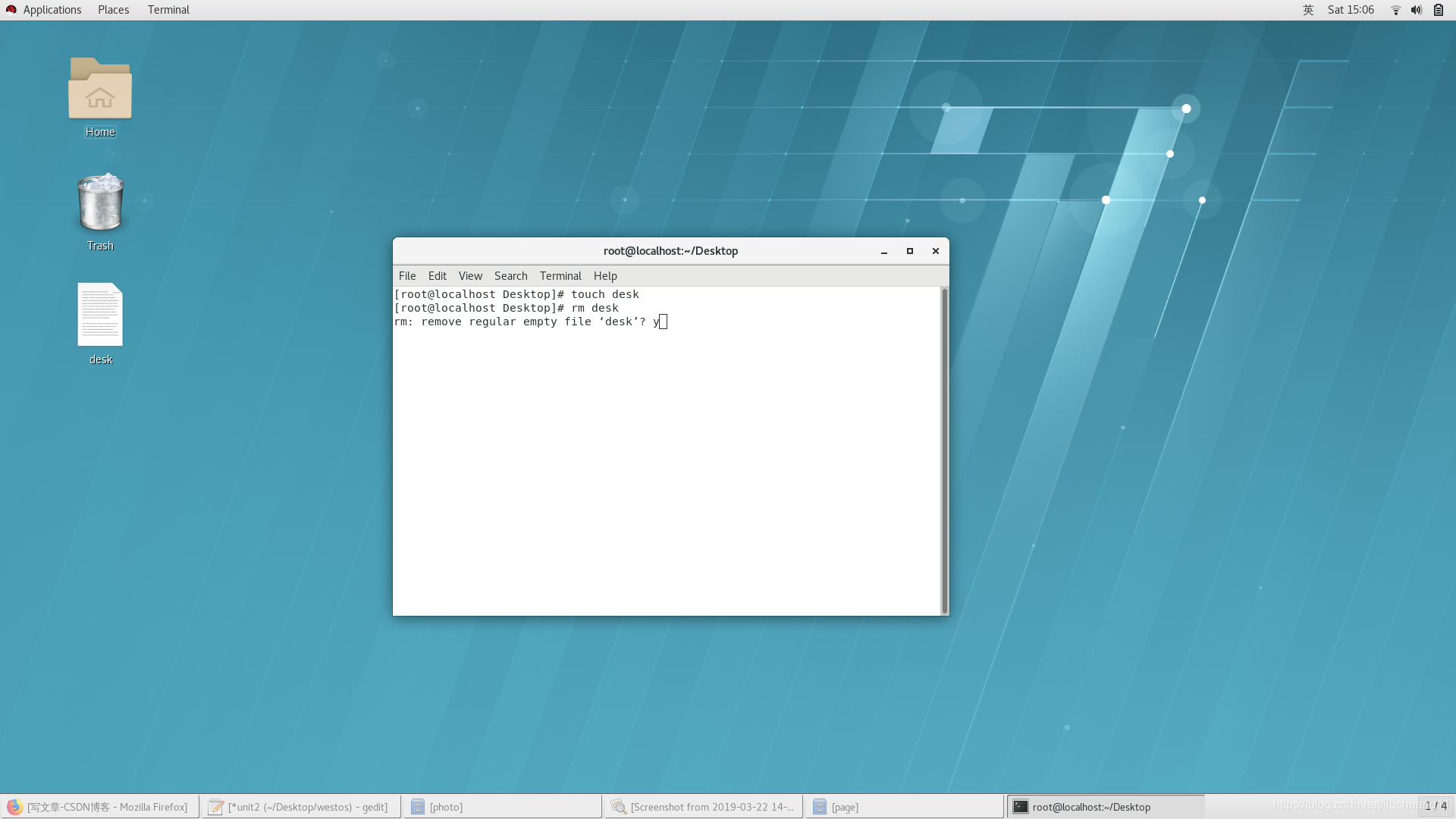This screenshot has height=819, width=1456.
Task: Click the 'touch desk' command line
Action: tap(516, 294)
